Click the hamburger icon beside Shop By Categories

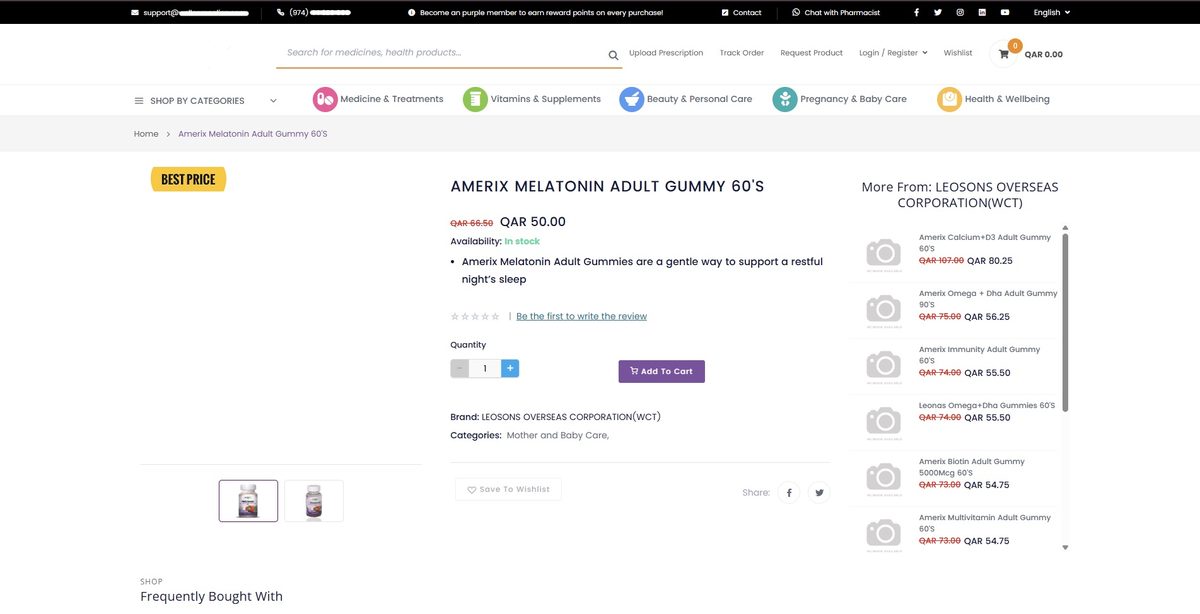139,100
